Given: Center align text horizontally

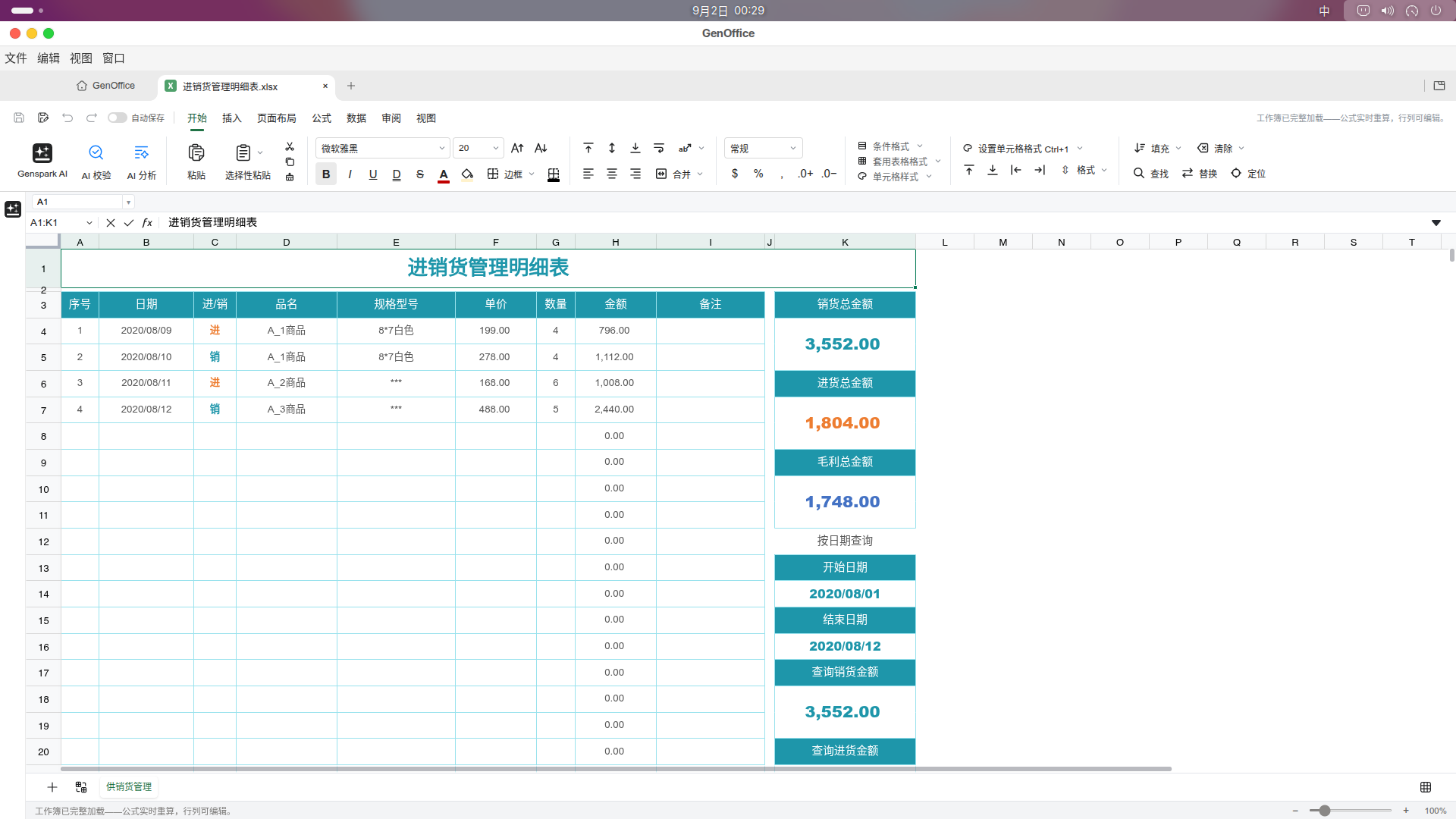Looking at the screenshot, I should pyautogui.click(x=612, y=174).
